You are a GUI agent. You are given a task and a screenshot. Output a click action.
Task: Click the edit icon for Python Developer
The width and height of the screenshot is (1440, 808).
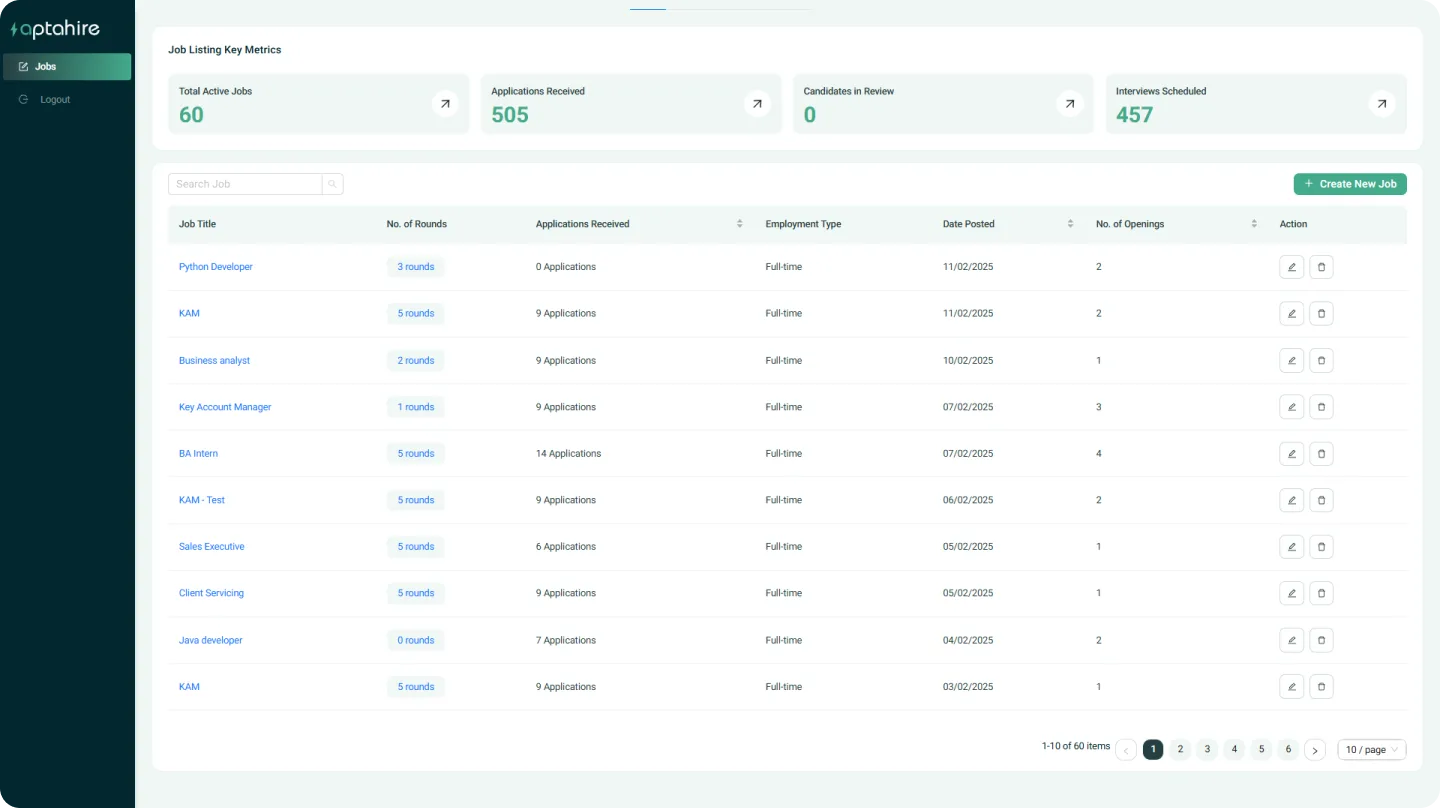click(1291, 267)
